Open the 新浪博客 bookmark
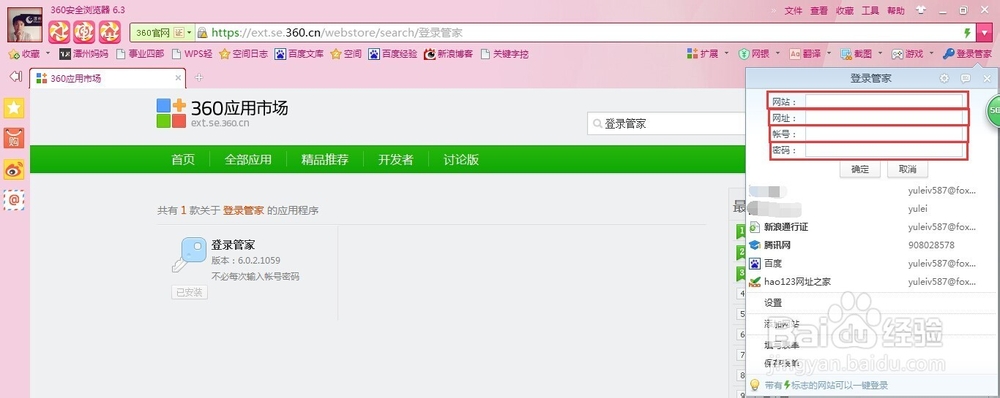Screen dimensions: 1000x398 [x=448, y=54]
